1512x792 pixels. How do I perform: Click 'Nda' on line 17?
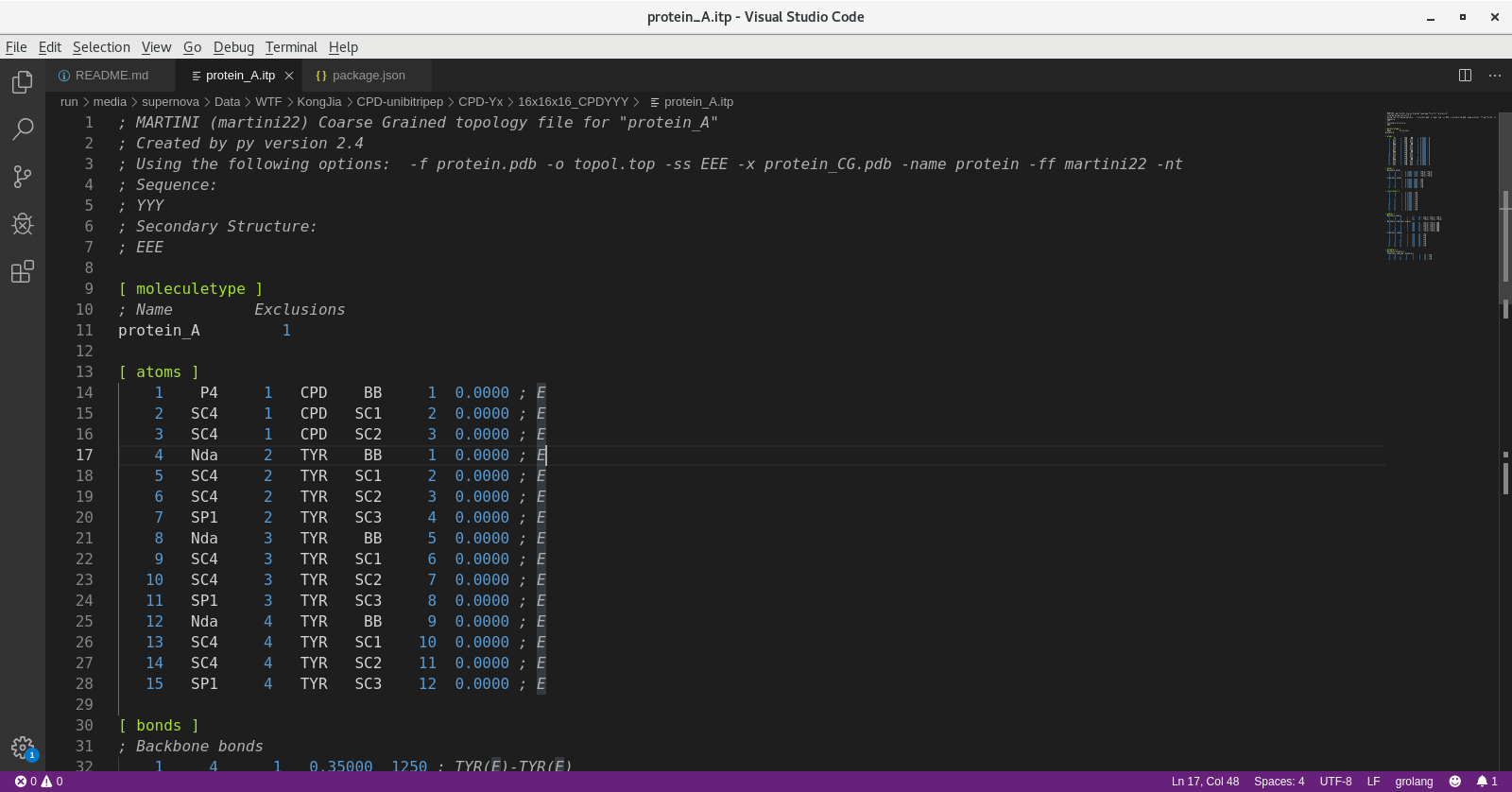point(204,456)
